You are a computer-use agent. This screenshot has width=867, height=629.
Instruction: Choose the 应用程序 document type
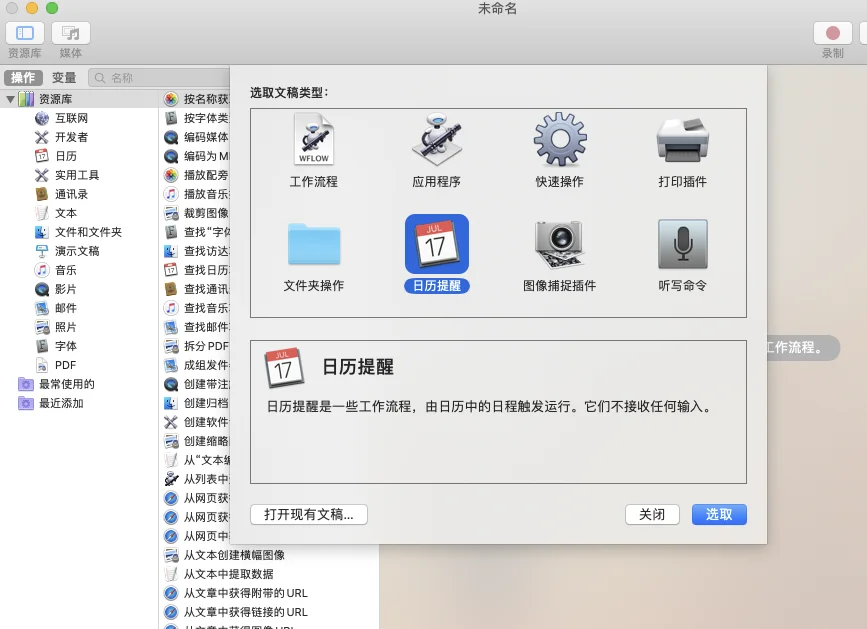coord(436,139)
